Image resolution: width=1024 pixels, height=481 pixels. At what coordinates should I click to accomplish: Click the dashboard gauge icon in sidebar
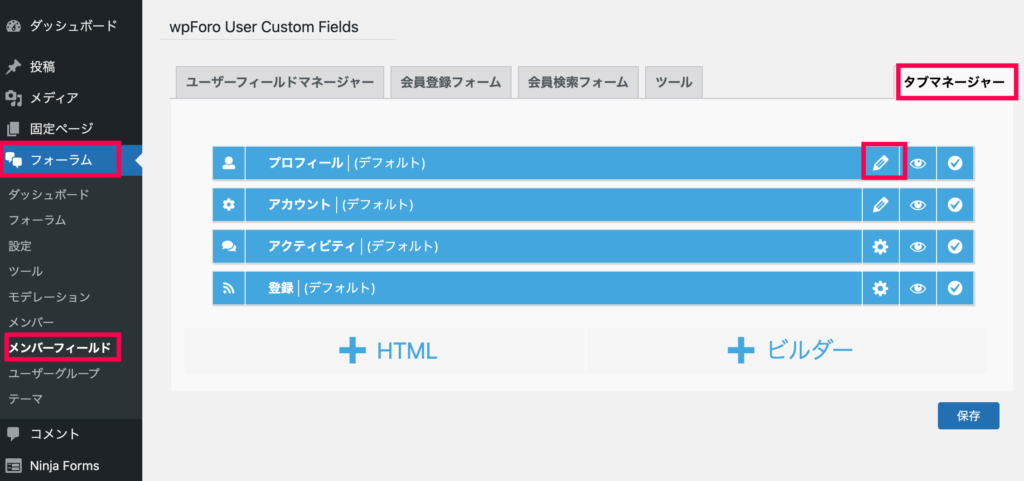14,27
